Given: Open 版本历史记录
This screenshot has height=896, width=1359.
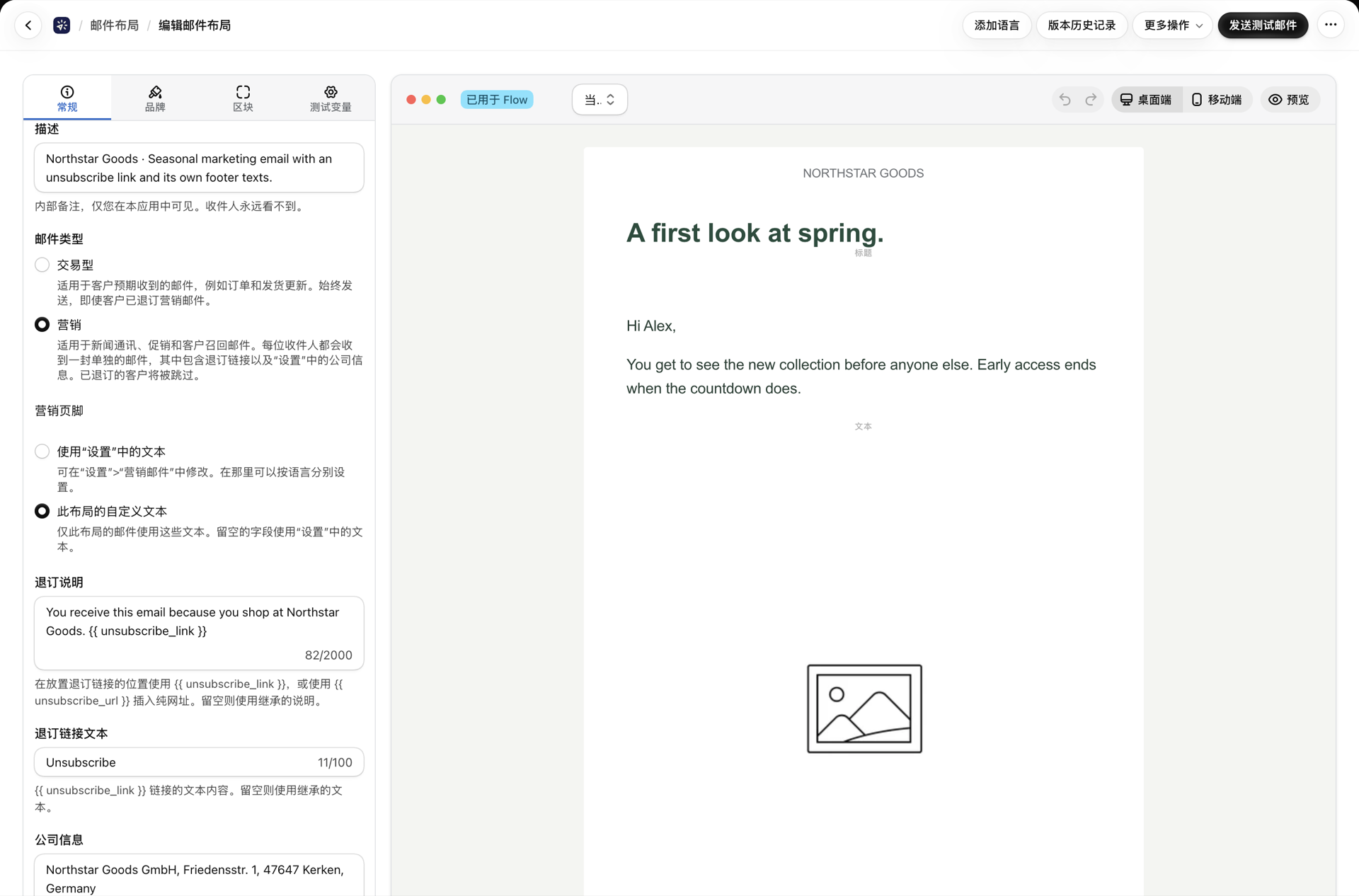Looking at the screenshot, I should click(1082, 25).
